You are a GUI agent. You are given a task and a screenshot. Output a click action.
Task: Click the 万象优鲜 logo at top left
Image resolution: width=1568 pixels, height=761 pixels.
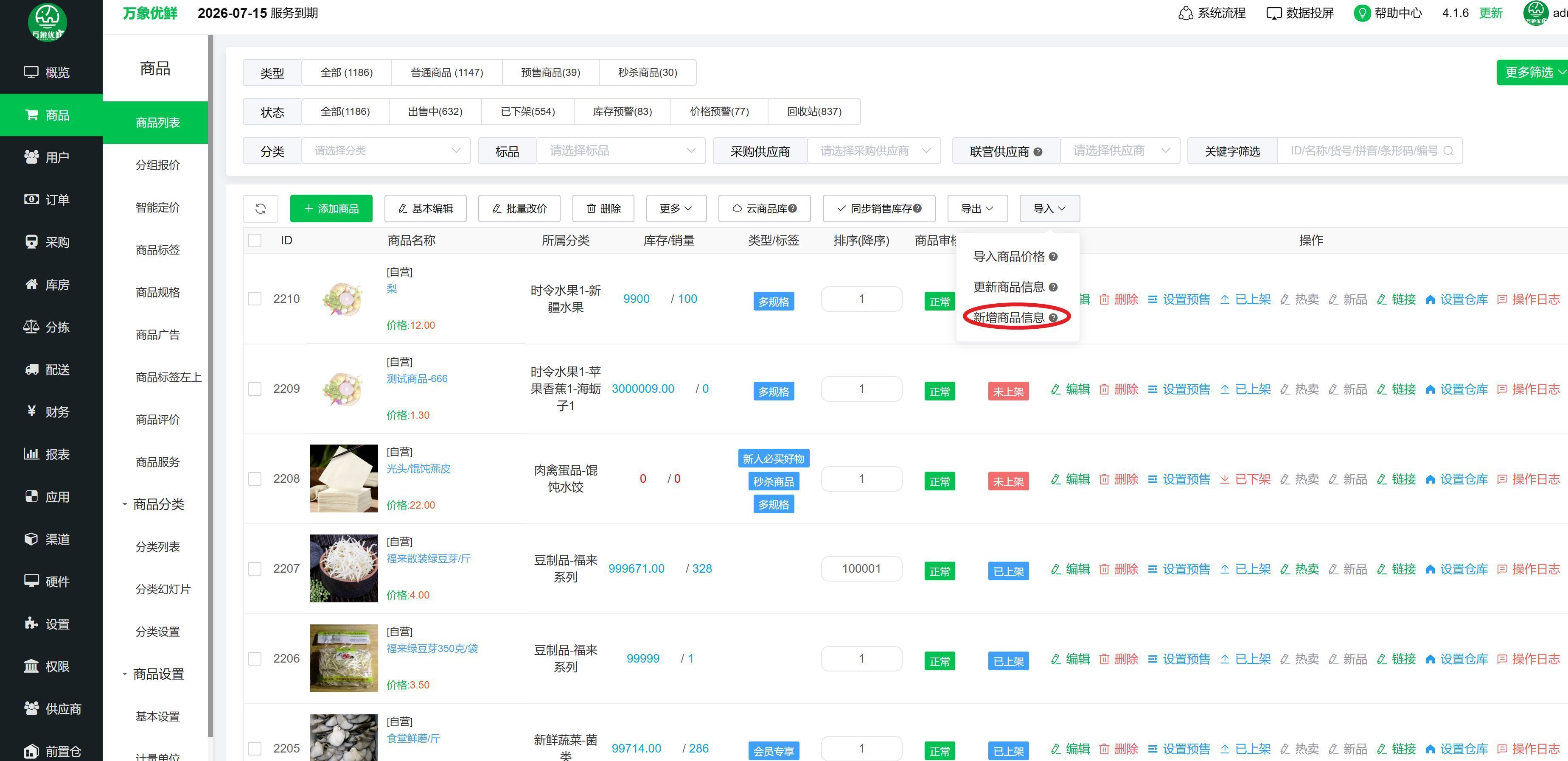48,22
